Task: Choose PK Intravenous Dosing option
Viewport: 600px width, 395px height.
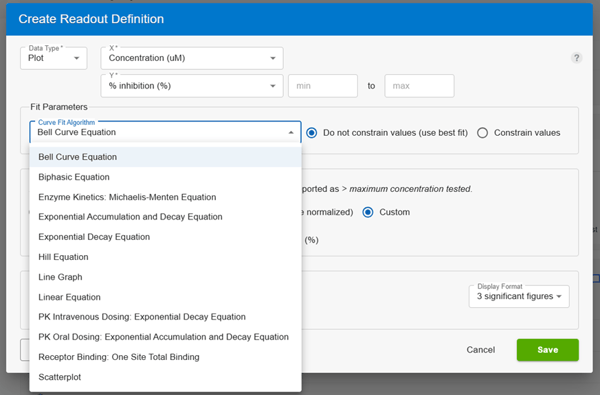Action: point(165,317)
